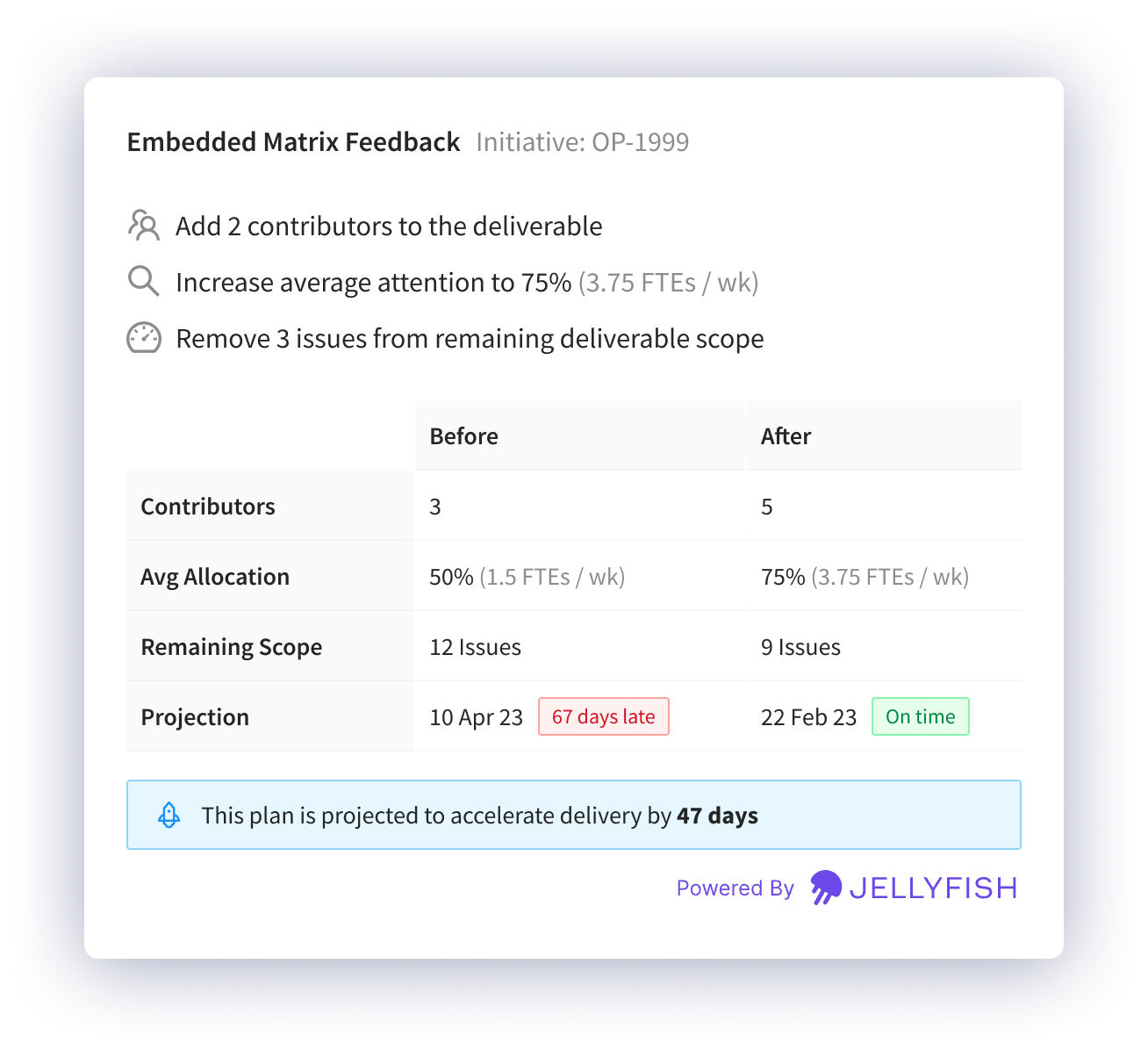This screenshot has height=1050, width=1148.
Task: Select the 67 days late badge
Action: pyautogui.click(x=604, y=716)
